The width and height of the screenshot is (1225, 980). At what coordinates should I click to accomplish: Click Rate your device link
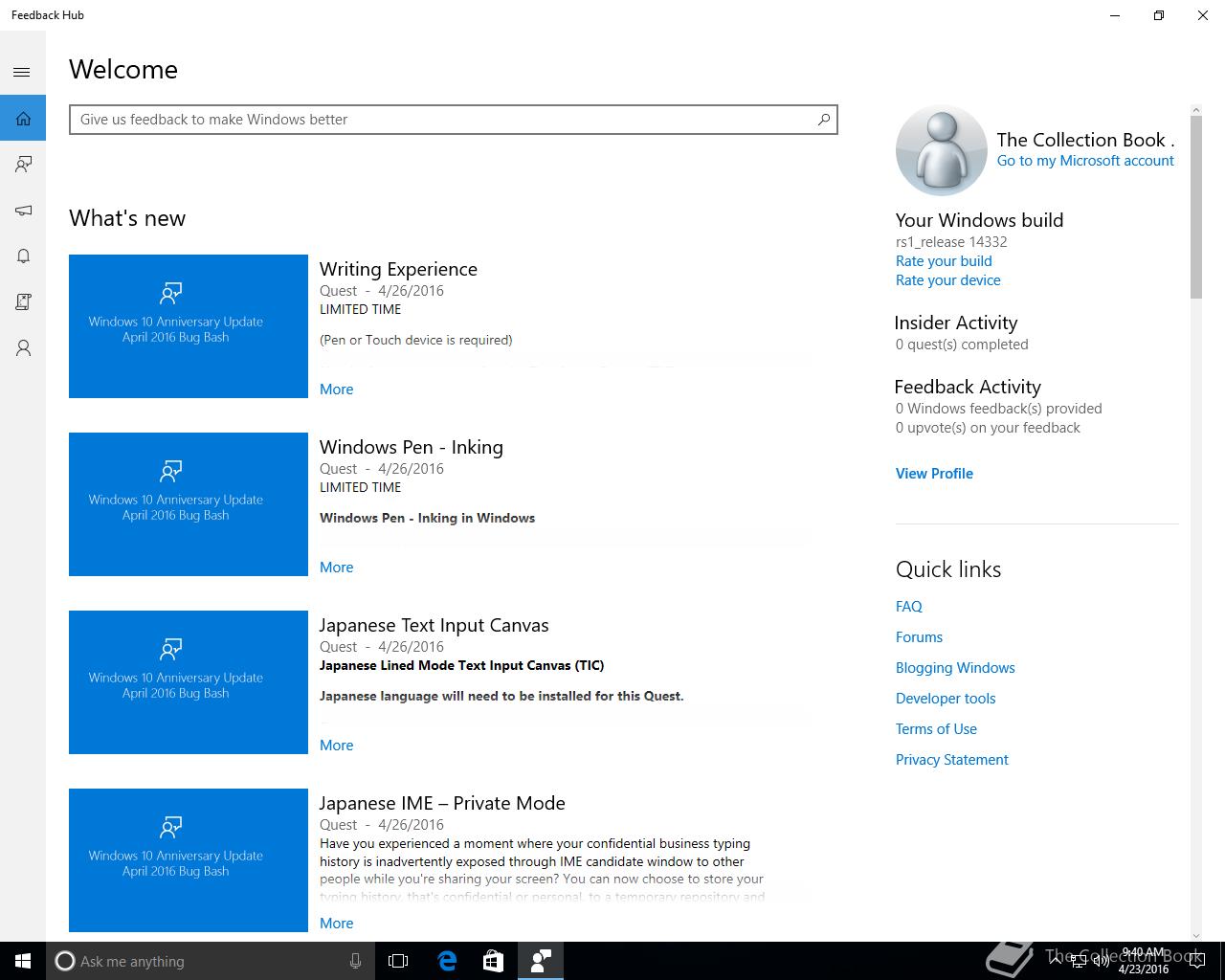(x=948, y=280)
